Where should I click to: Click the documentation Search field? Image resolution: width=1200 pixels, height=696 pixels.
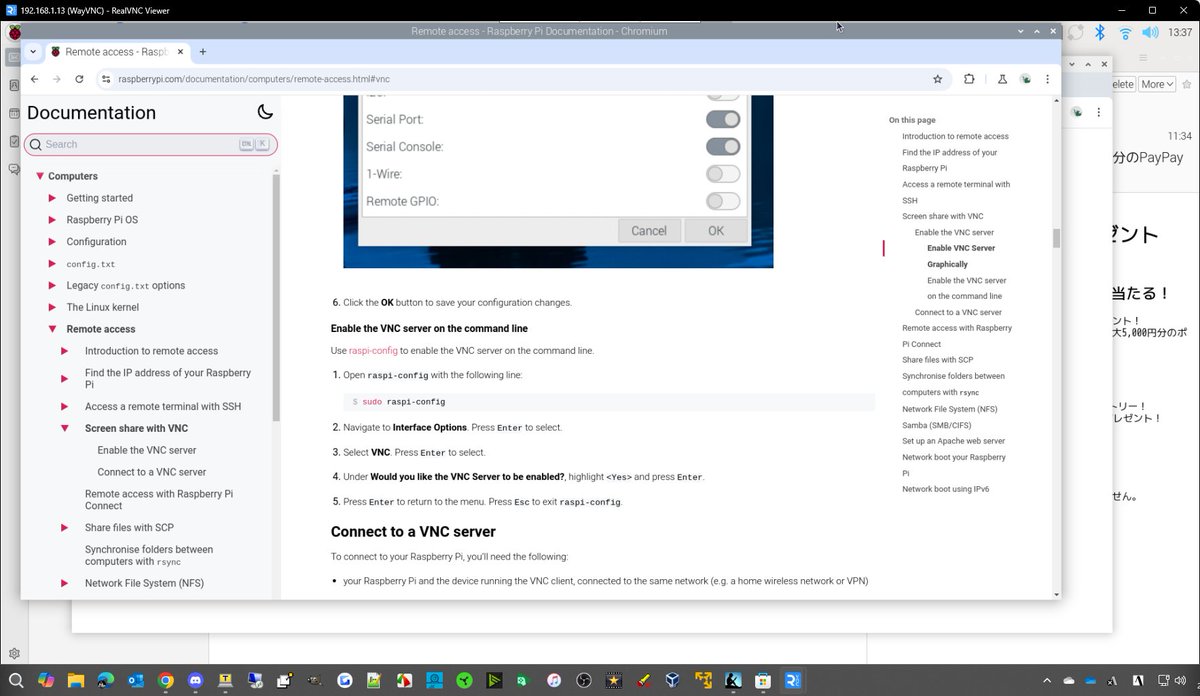pos(150,144)
